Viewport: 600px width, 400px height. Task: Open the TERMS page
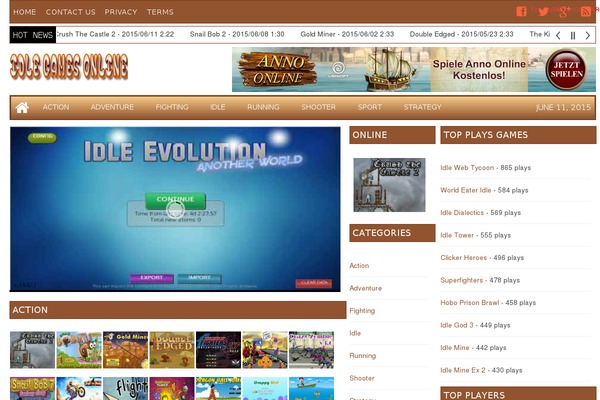pyautogui.click(x=160, y=12)
